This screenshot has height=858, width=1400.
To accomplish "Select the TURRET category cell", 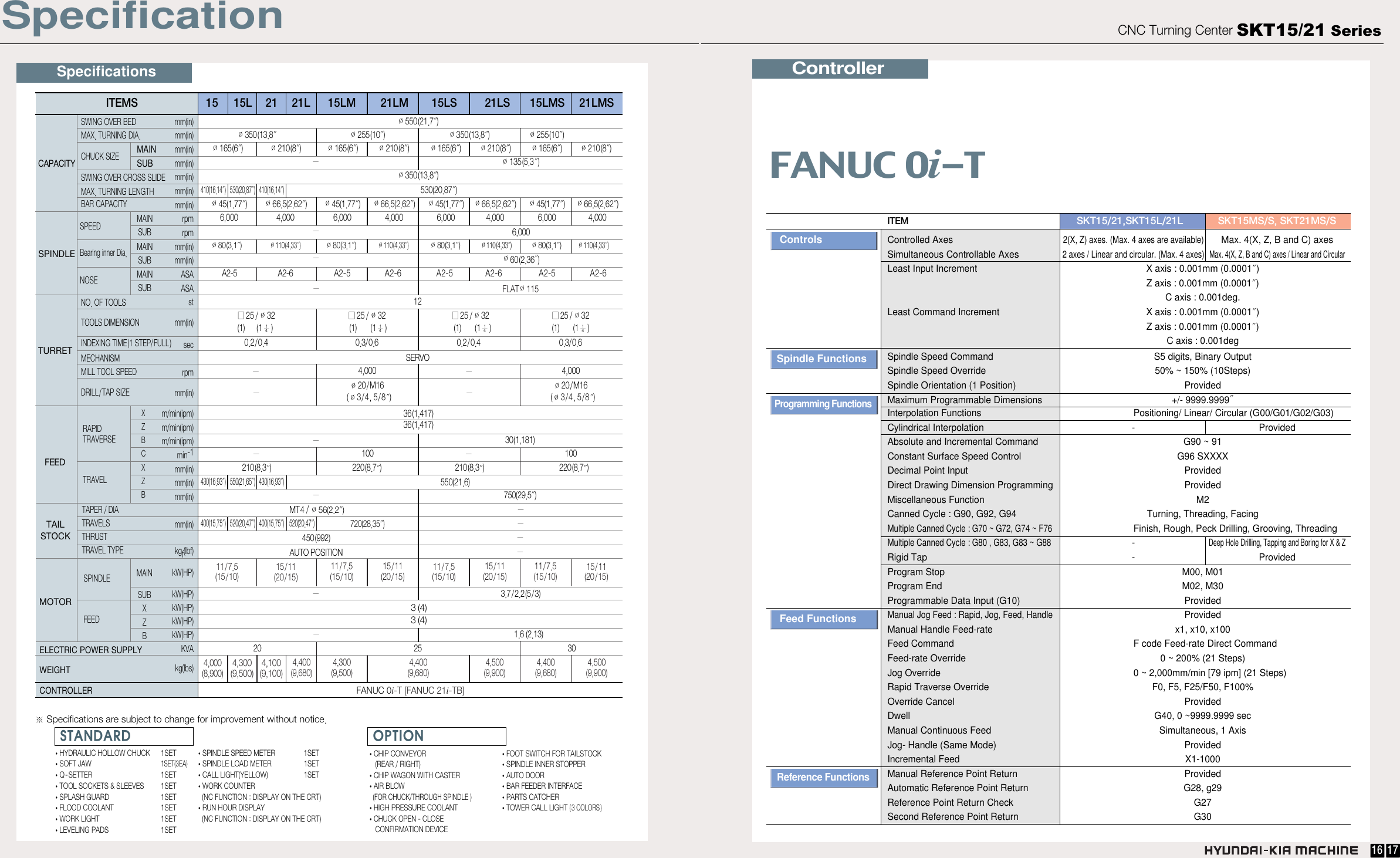I will point(55,350).
